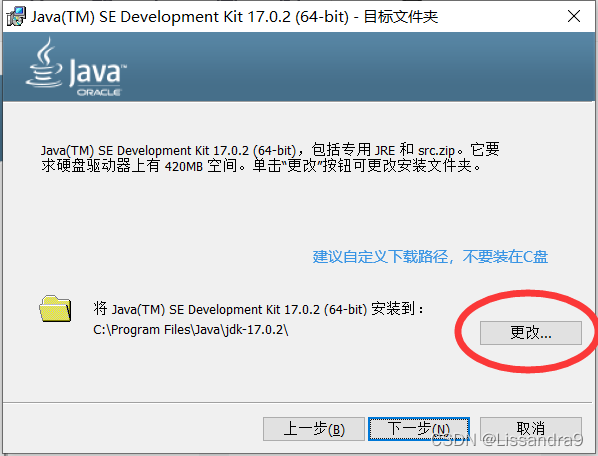Screen dimensions: 598x456
Task: Go back with 上一步(B) button
Action: tap(313, 429)
